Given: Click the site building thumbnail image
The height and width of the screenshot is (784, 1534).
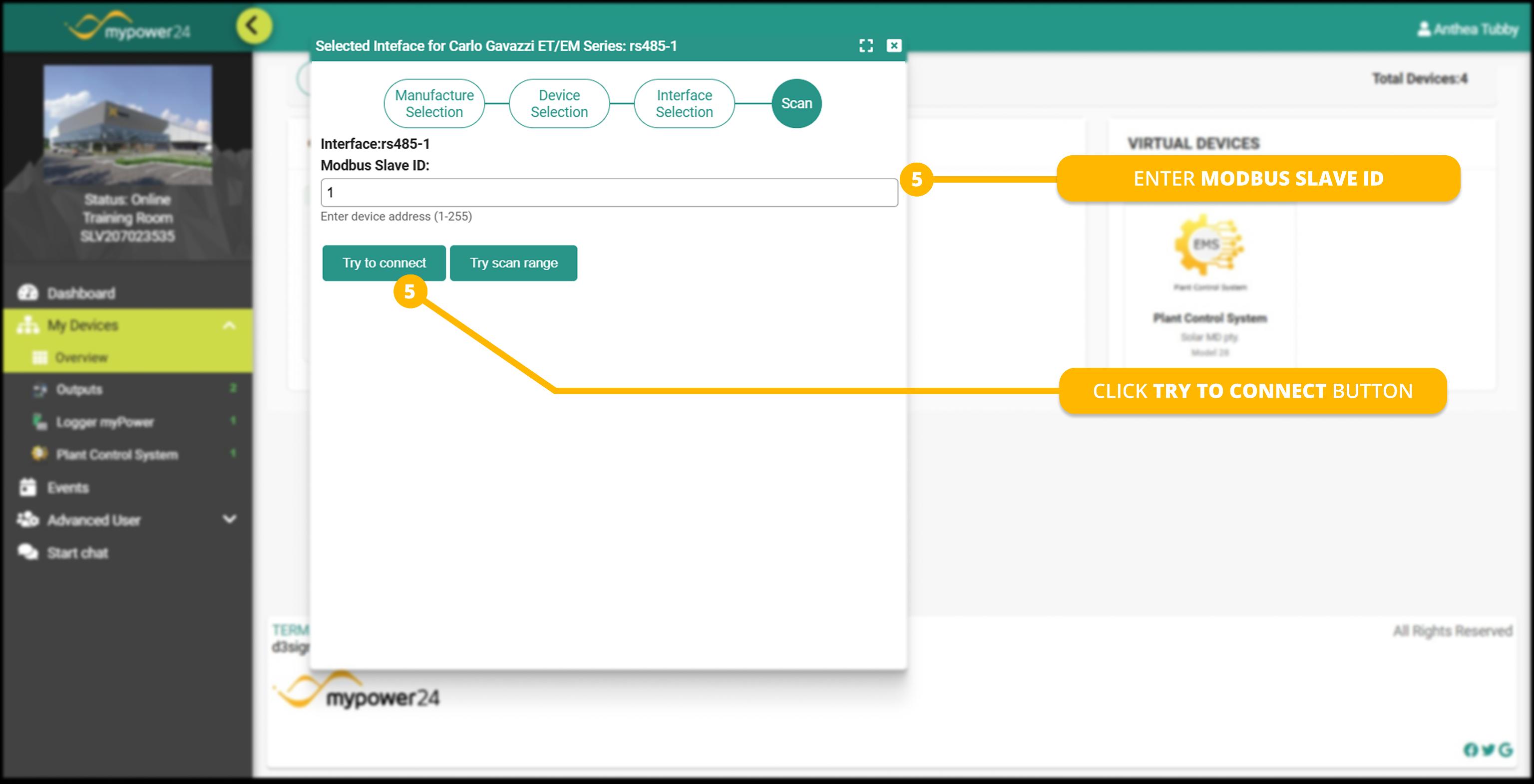Looking at the screenshot, I should point(127,125).
